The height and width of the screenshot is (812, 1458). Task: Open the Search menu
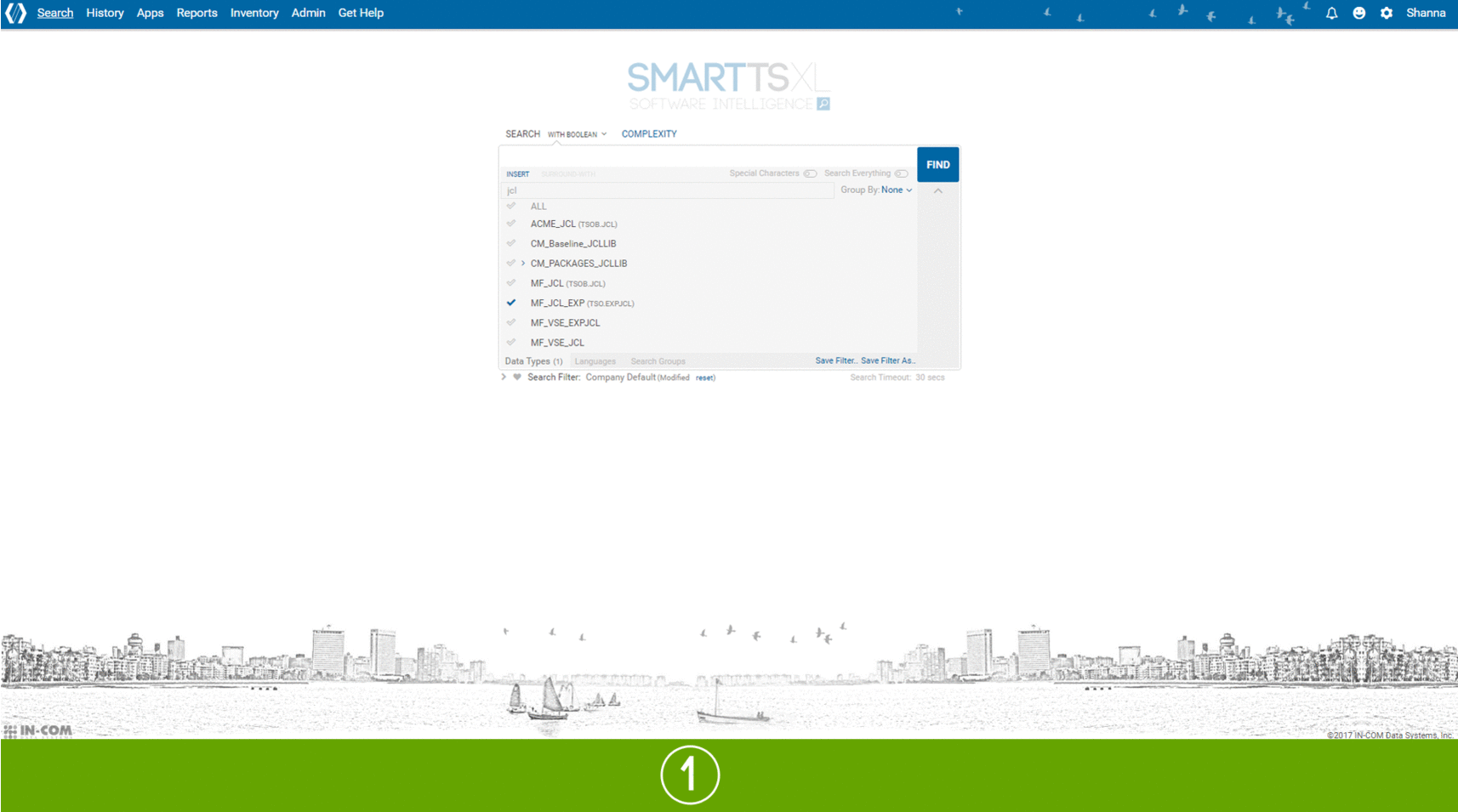click(x=55, y=13)
